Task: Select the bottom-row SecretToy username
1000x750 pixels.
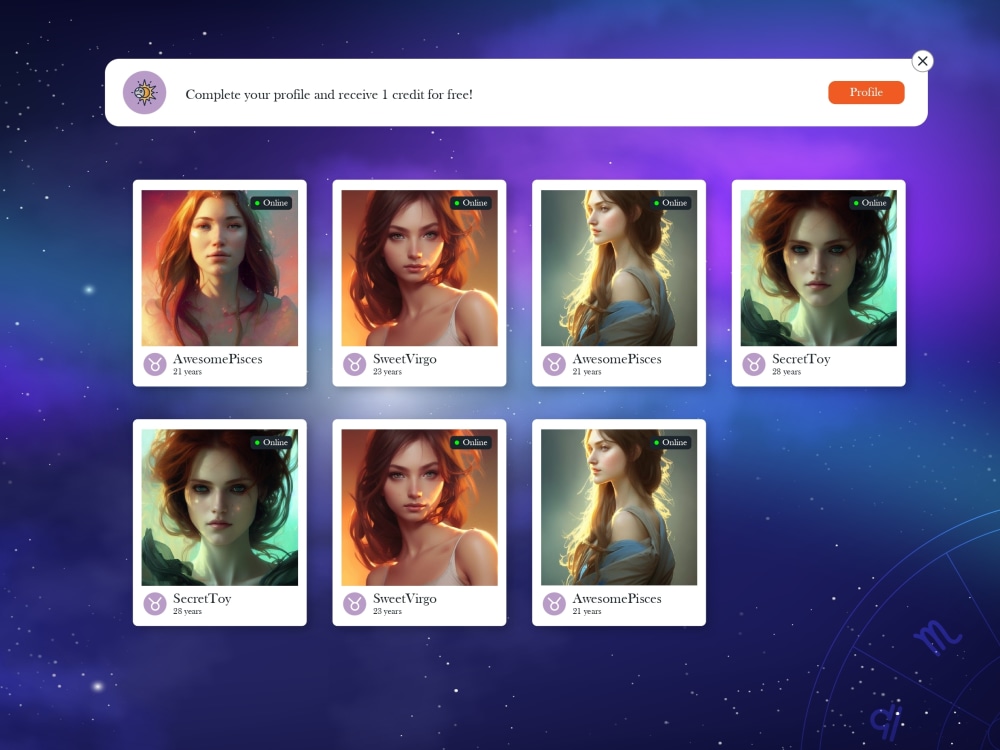Action: coord(202,599)
